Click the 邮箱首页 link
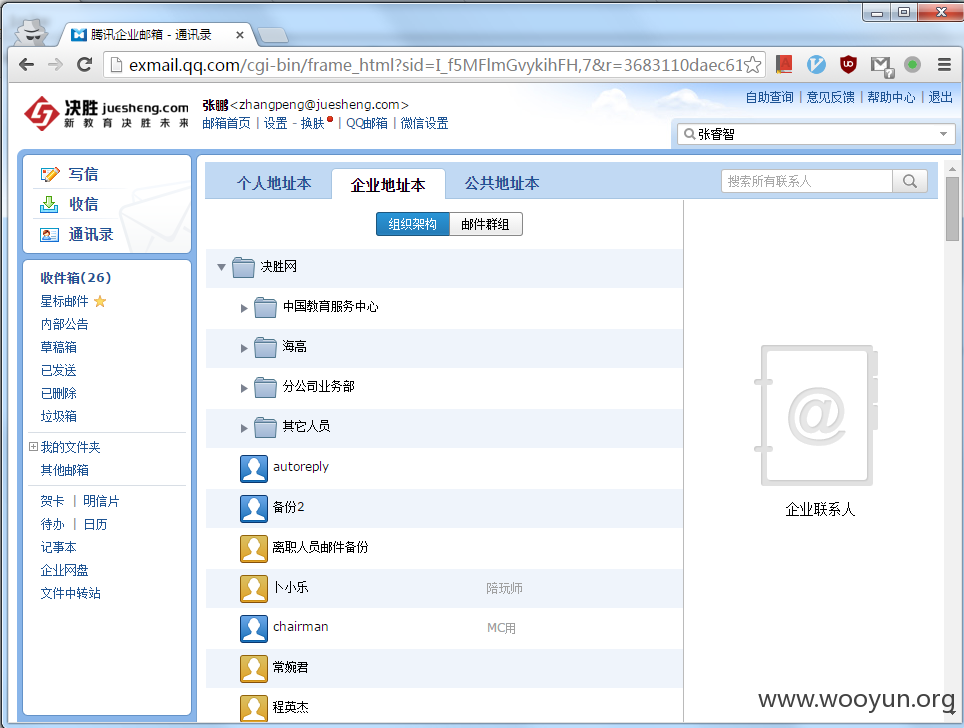Screen dimensions: 964x728 226,123
